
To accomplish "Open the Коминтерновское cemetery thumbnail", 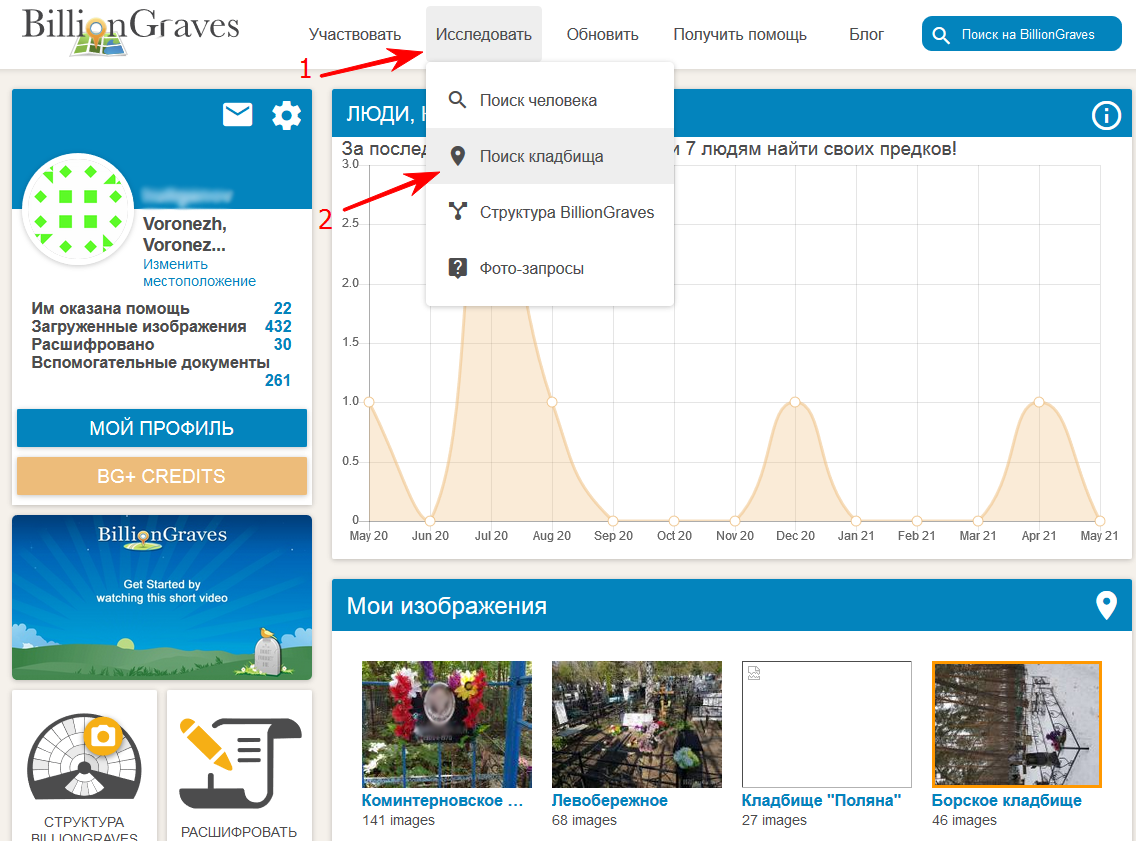I will 446,724.
